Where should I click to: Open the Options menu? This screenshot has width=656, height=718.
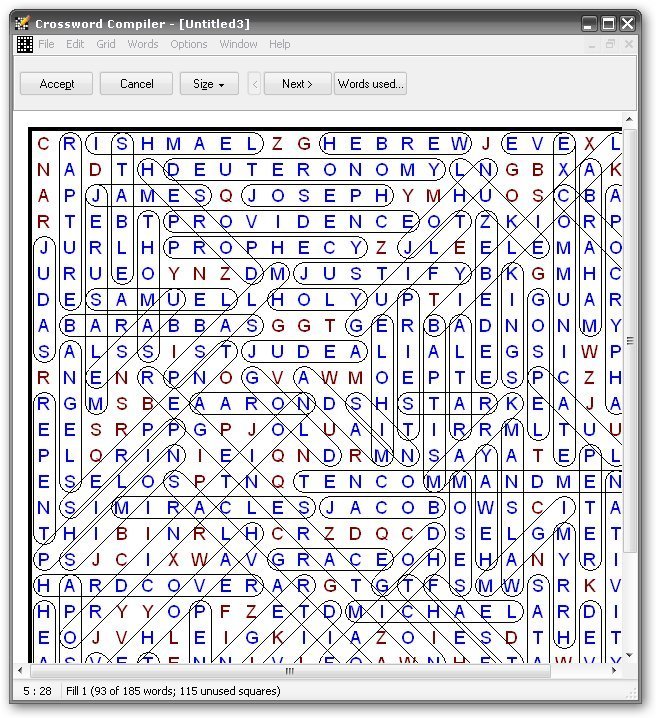[189, 44]
